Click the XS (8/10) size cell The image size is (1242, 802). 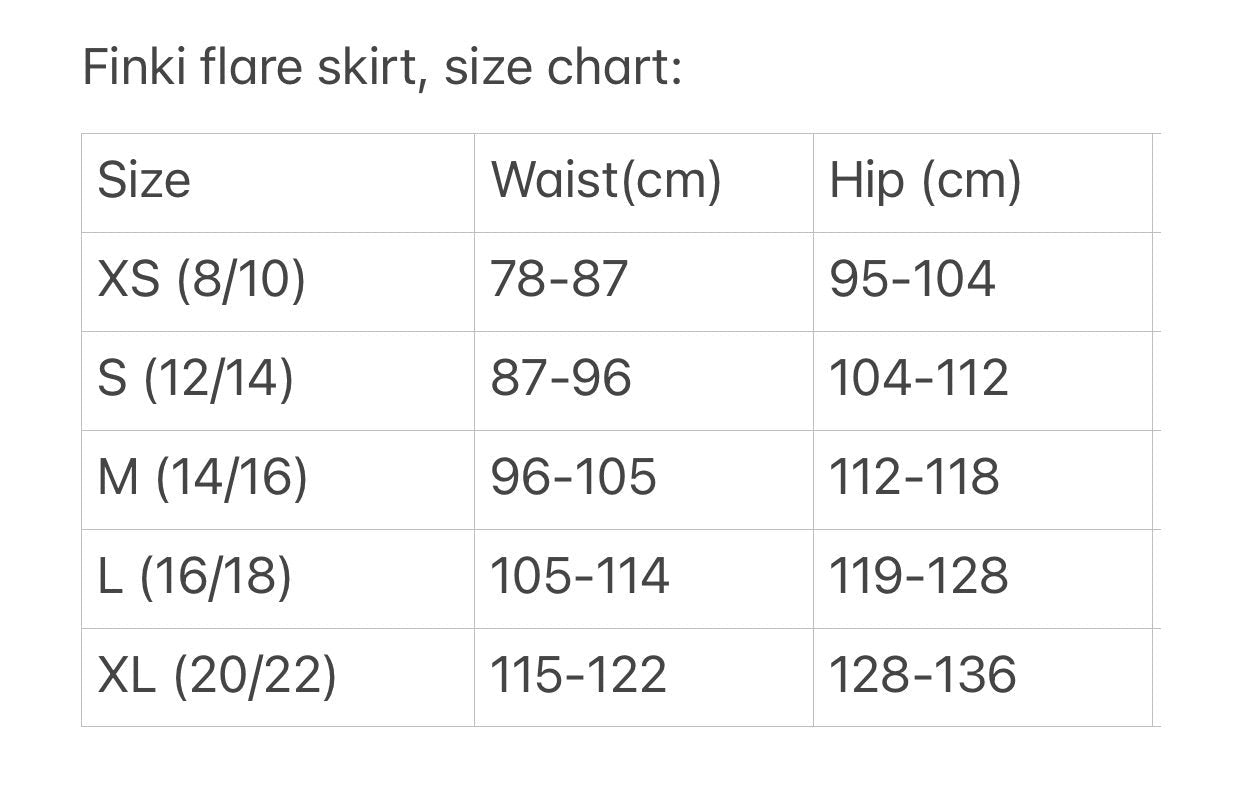(278, 282)
